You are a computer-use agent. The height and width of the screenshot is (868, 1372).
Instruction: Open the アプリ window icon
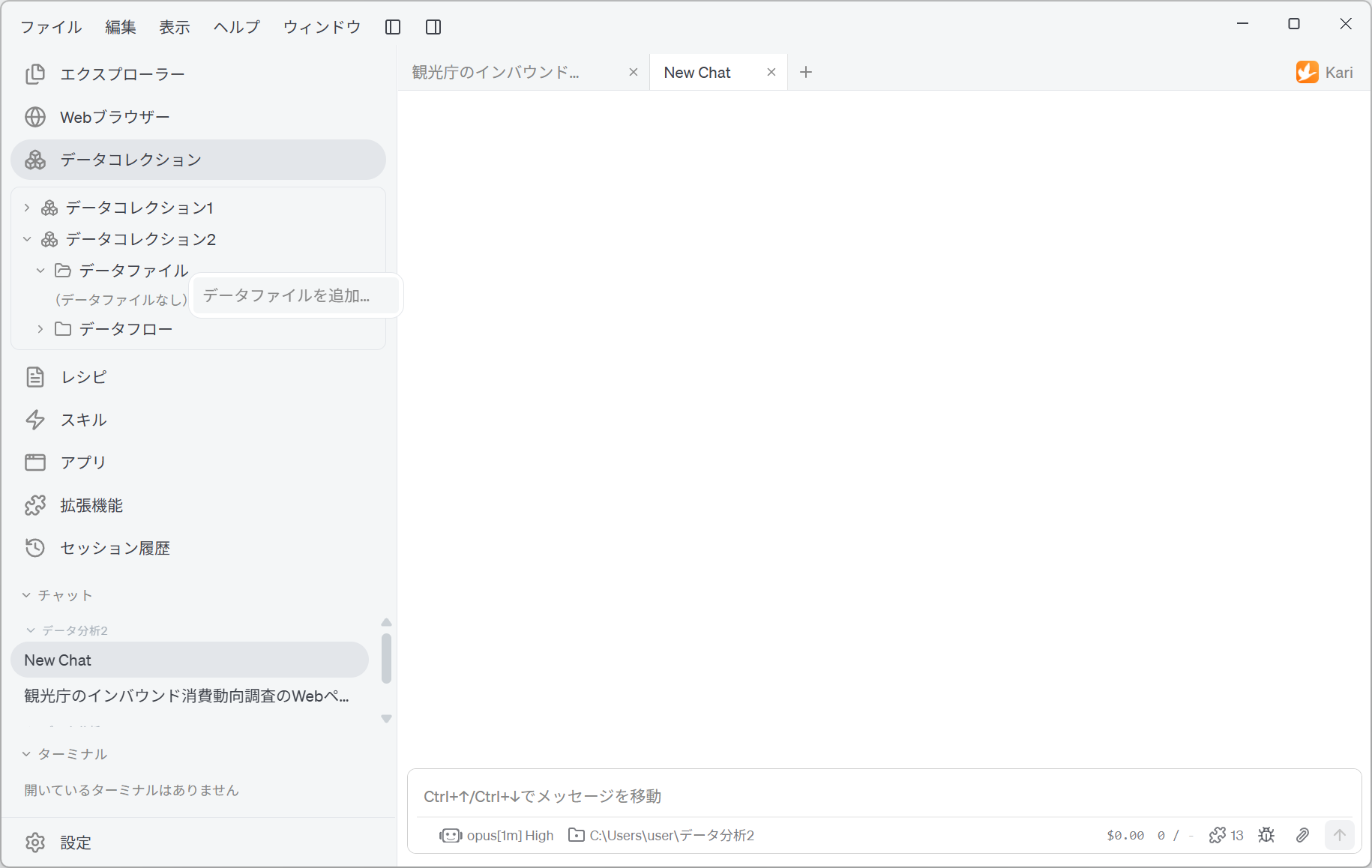coord(35,462)
